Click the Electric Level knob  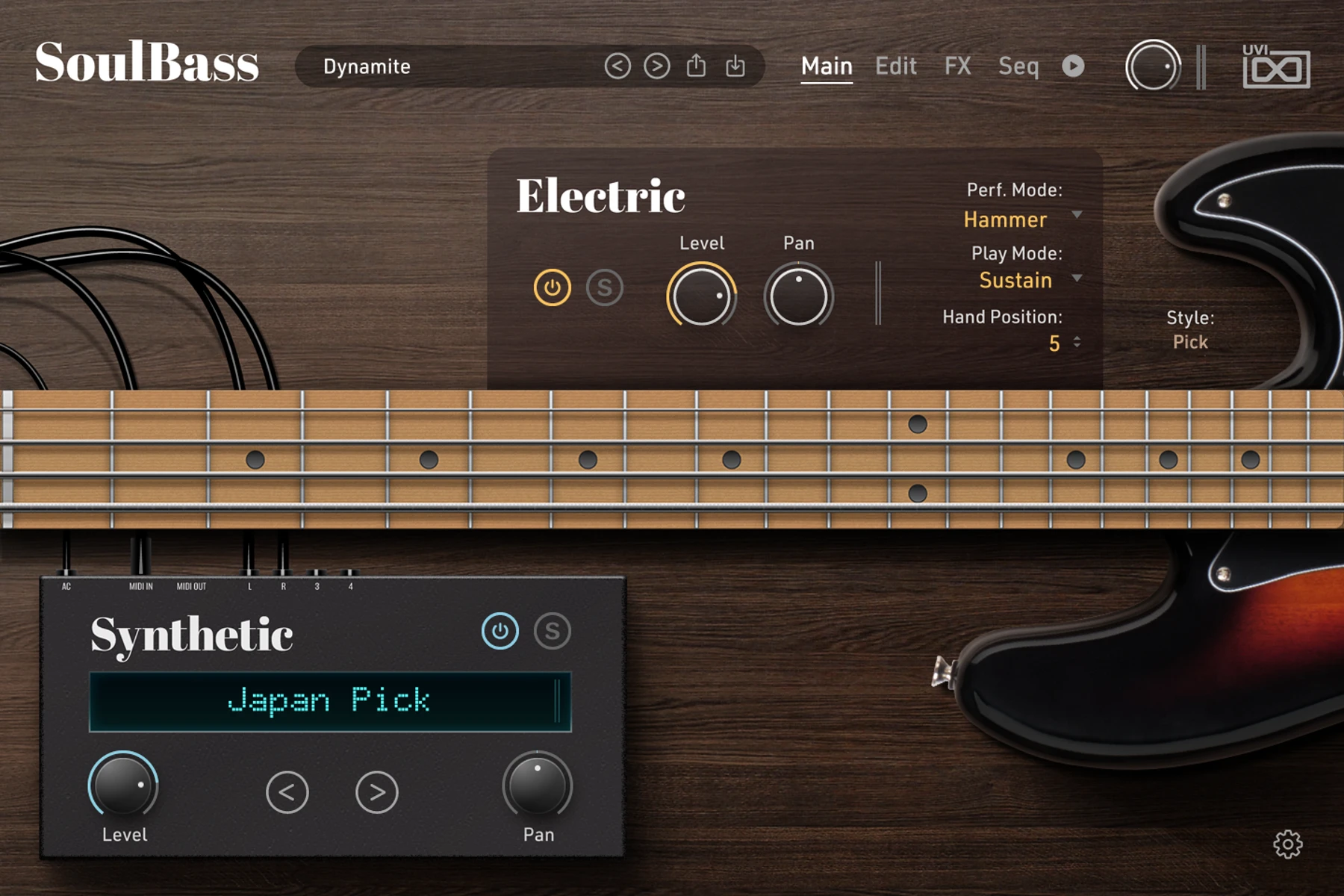[701, 296]
